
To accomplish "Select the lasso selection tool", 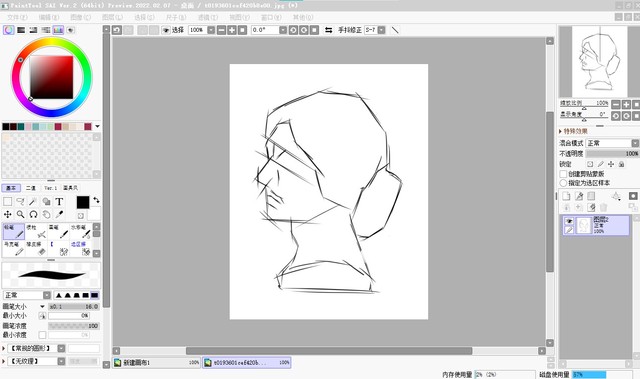I will pos(20,202).
